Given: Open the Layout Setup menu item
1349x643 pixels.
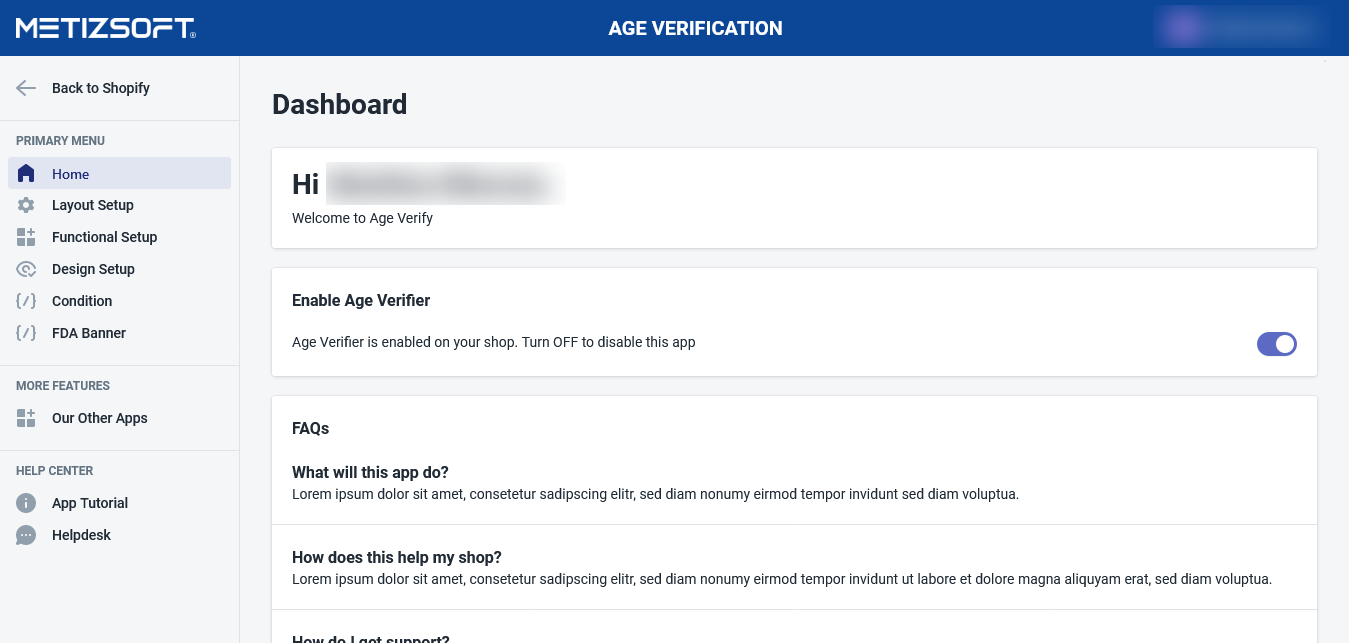Looking at the screenshot, I should (93, 205).
